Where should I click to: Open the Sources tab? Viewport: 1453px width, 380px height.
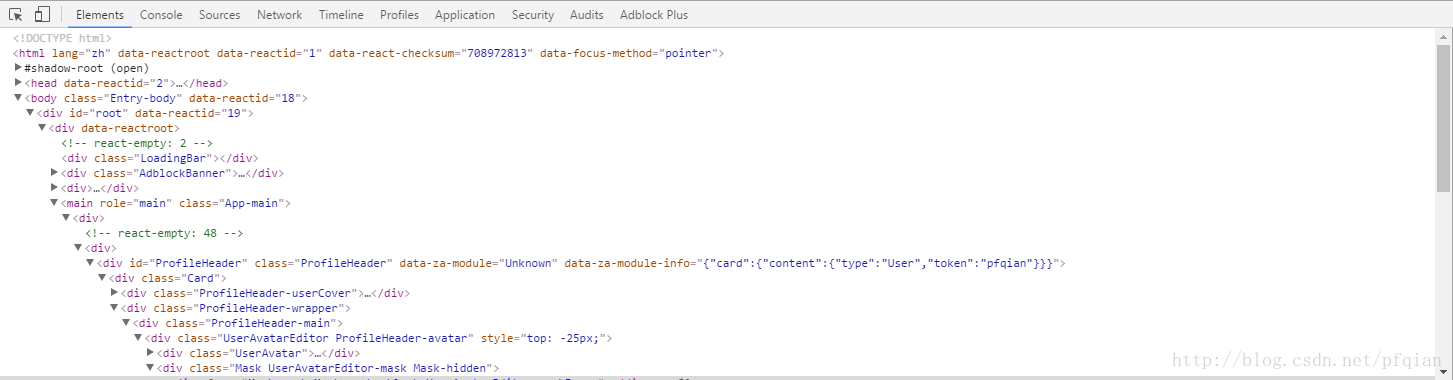point(219,15)
